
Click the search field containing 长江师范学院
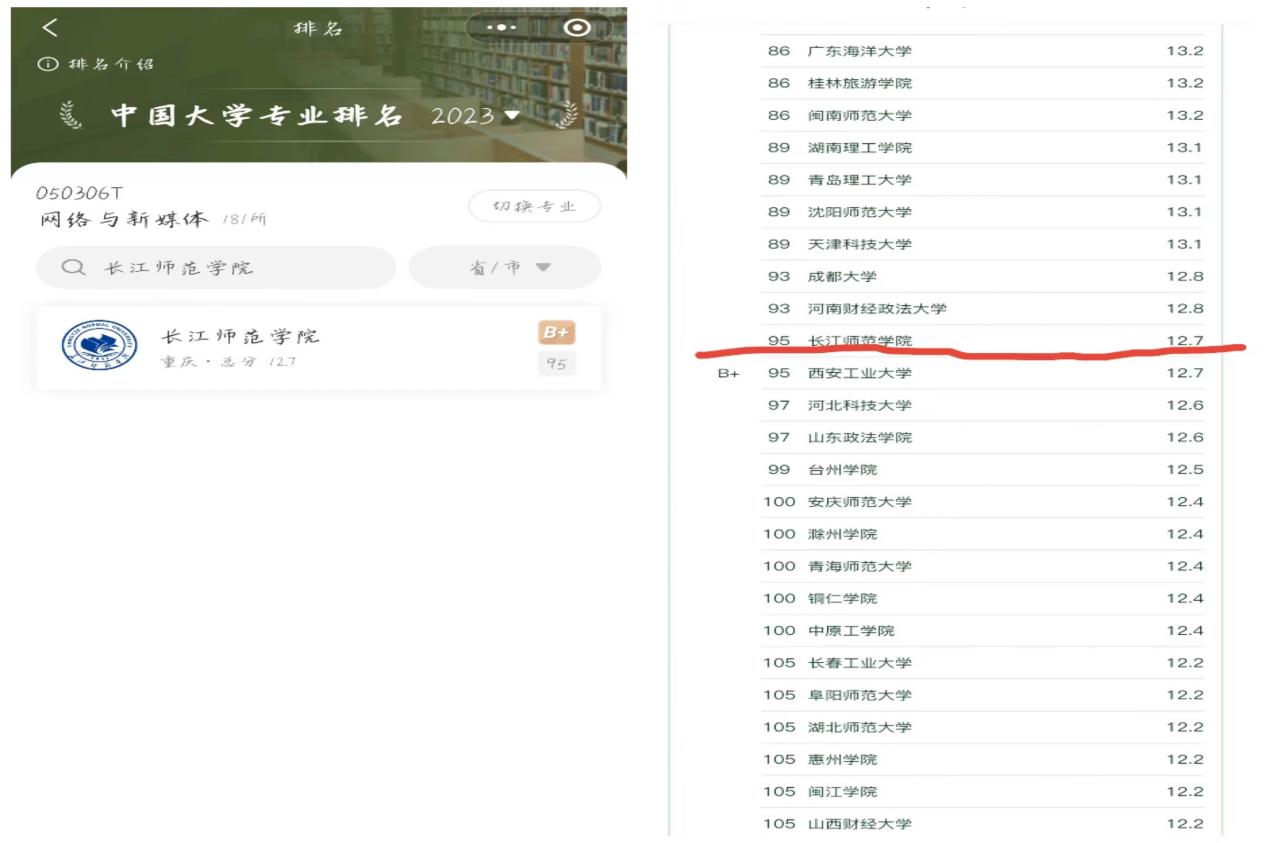point(215,268)
